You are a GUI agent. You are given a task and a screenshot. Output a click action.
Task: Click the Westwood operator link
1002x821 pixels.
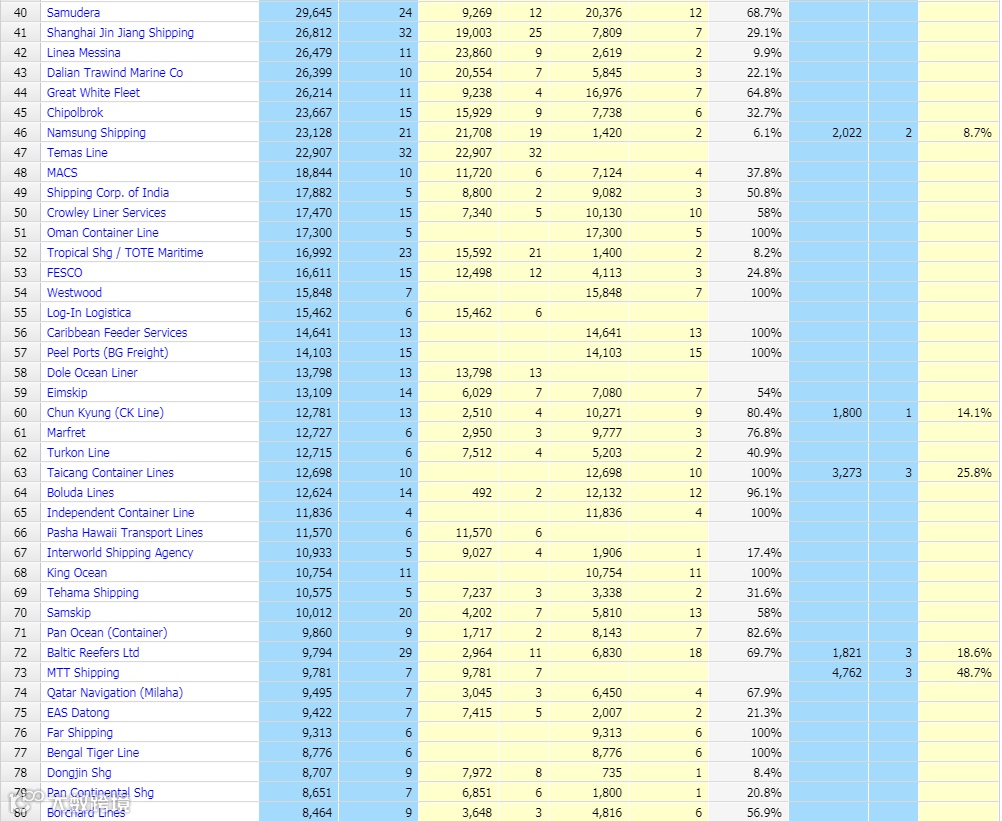pos(74,293)
